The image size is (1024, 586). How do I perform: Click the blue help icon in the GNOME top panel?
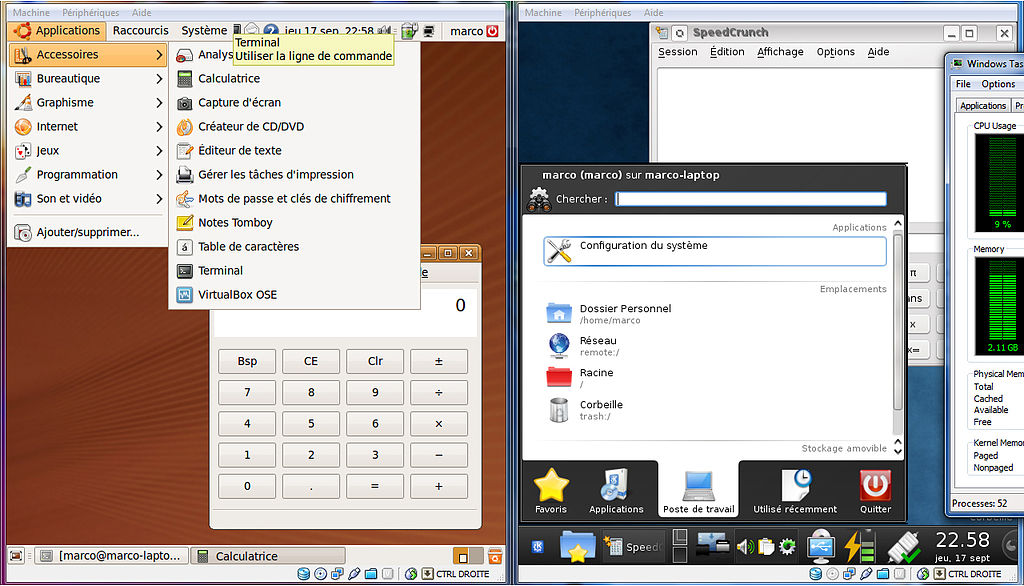(272, 30)
